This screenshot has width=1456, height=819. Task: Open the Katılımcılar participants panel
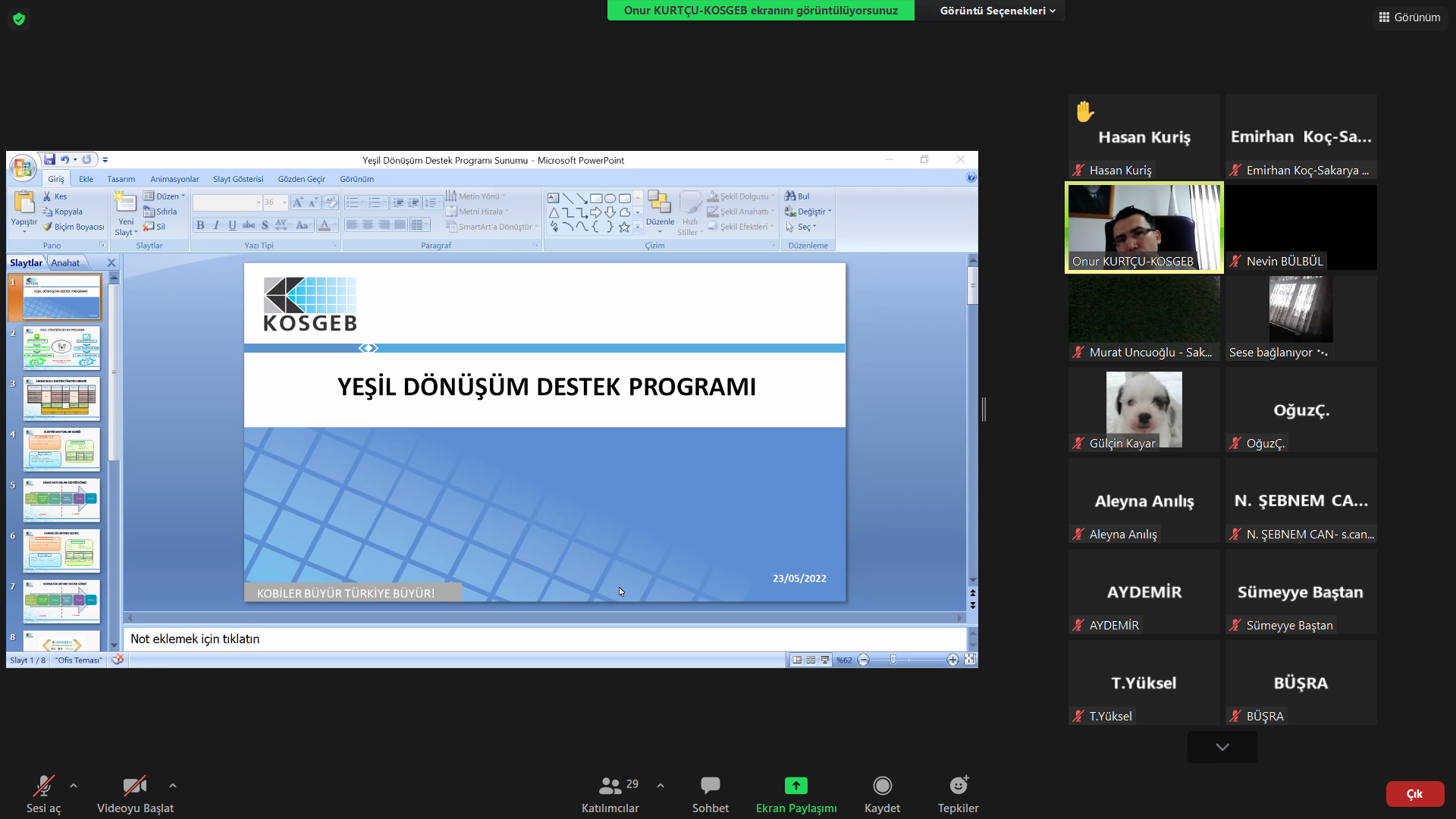[610, 786]
